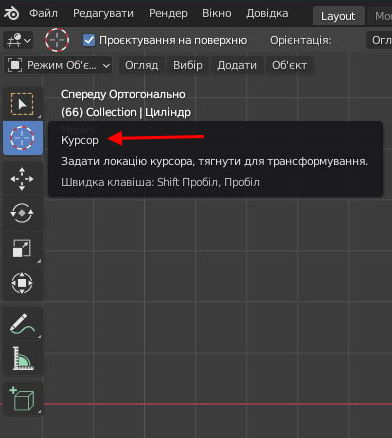This screenshot has height=438, width=392.
Task: Select the Cursor tool in toolbar
Action: pyautogui.click(x=22, y=138)
